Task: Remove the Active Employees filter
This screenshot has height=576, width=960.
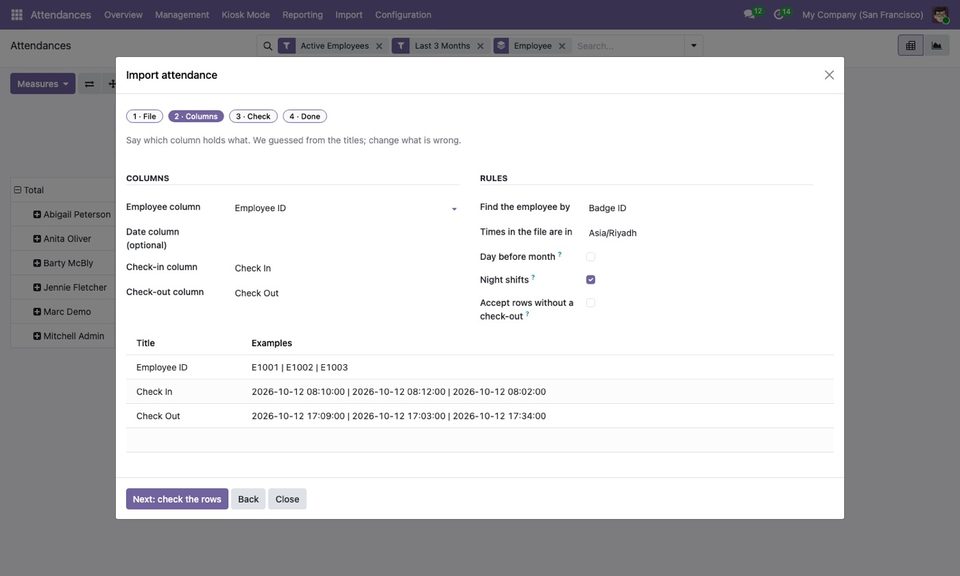Action: [x=379, y=46]
